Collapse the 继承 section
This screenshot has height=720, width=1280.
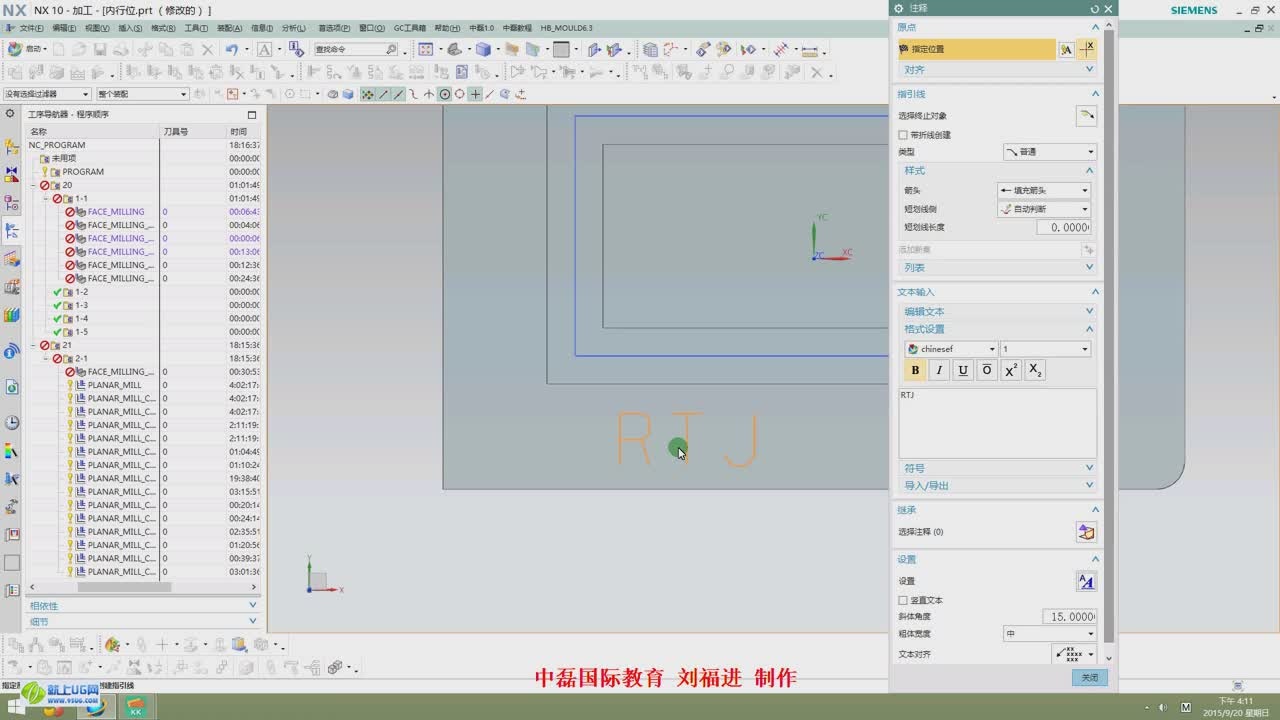click(1095, 510)
